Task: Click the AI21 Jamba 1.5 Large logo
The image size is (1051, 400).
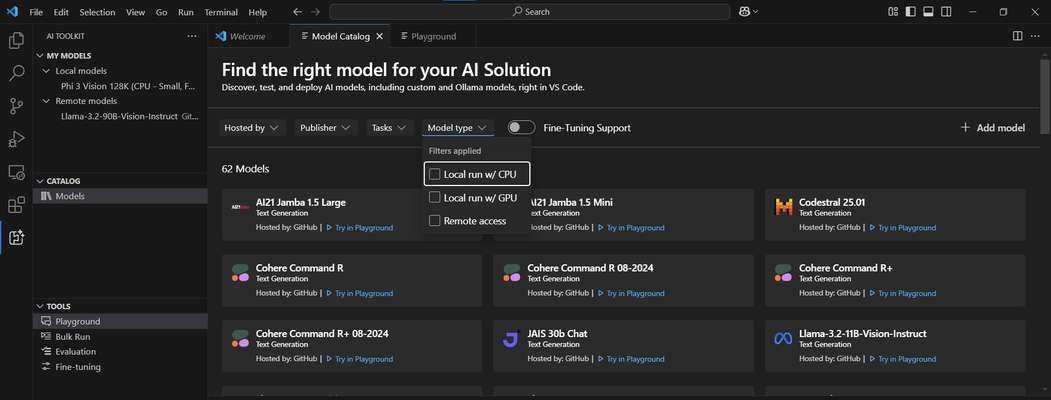Action: [240, 207]
